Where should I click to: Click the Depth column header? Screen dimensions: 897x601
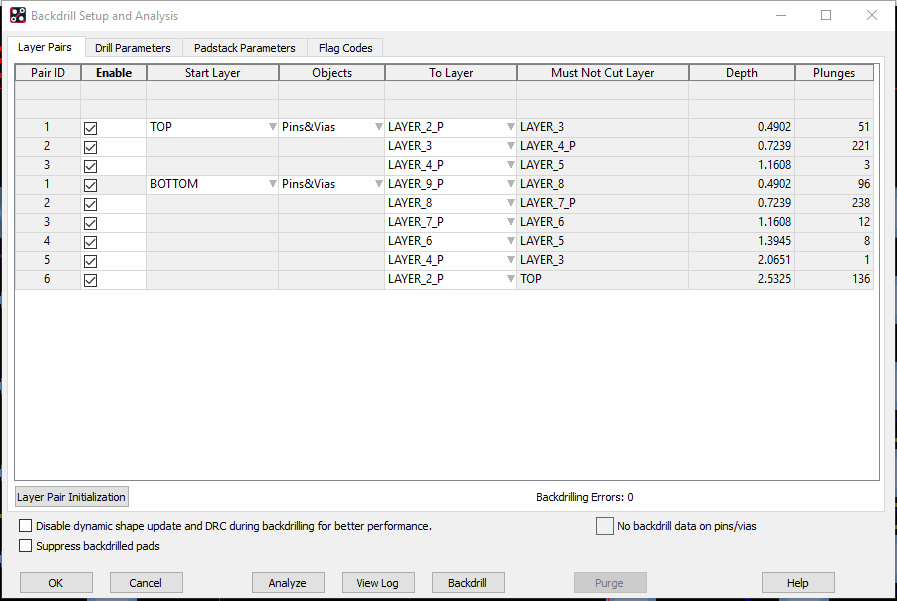click(741, 73)
